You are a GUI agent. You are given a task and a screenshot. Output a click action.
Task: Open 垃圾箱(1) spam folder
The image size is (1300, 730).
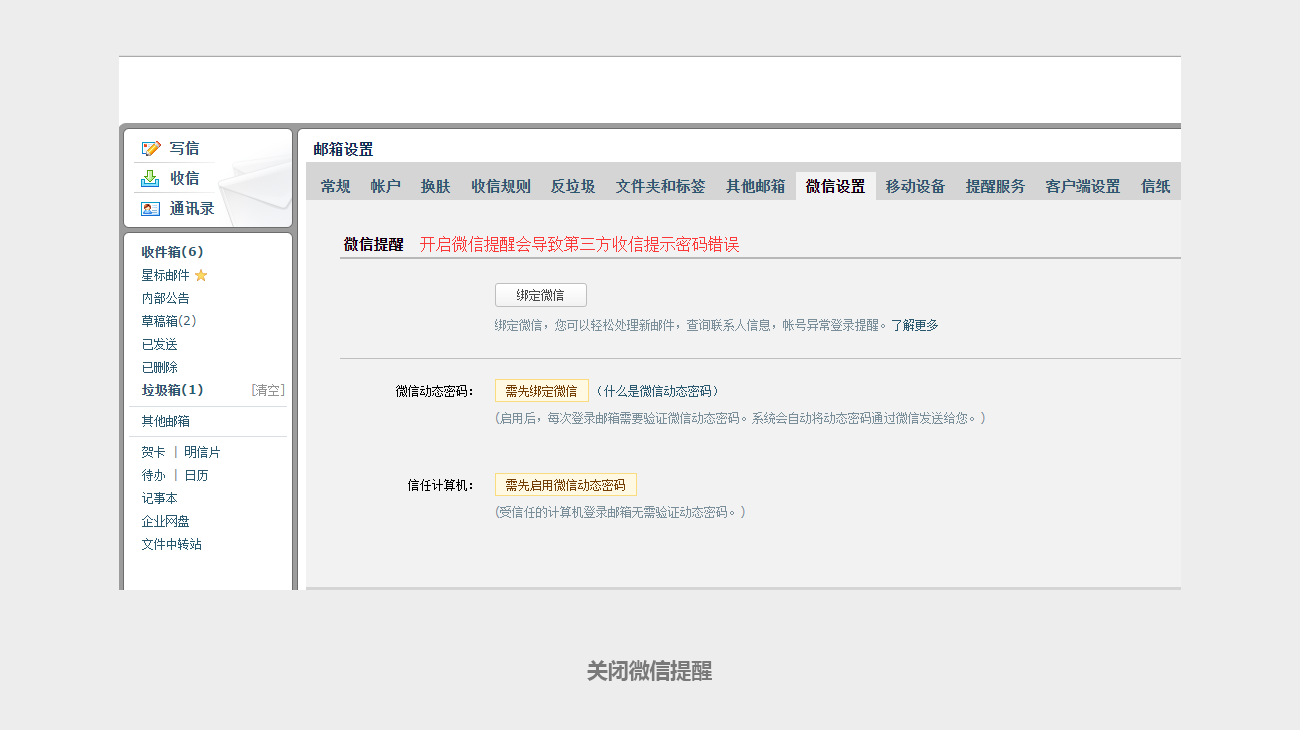point(172,390)
